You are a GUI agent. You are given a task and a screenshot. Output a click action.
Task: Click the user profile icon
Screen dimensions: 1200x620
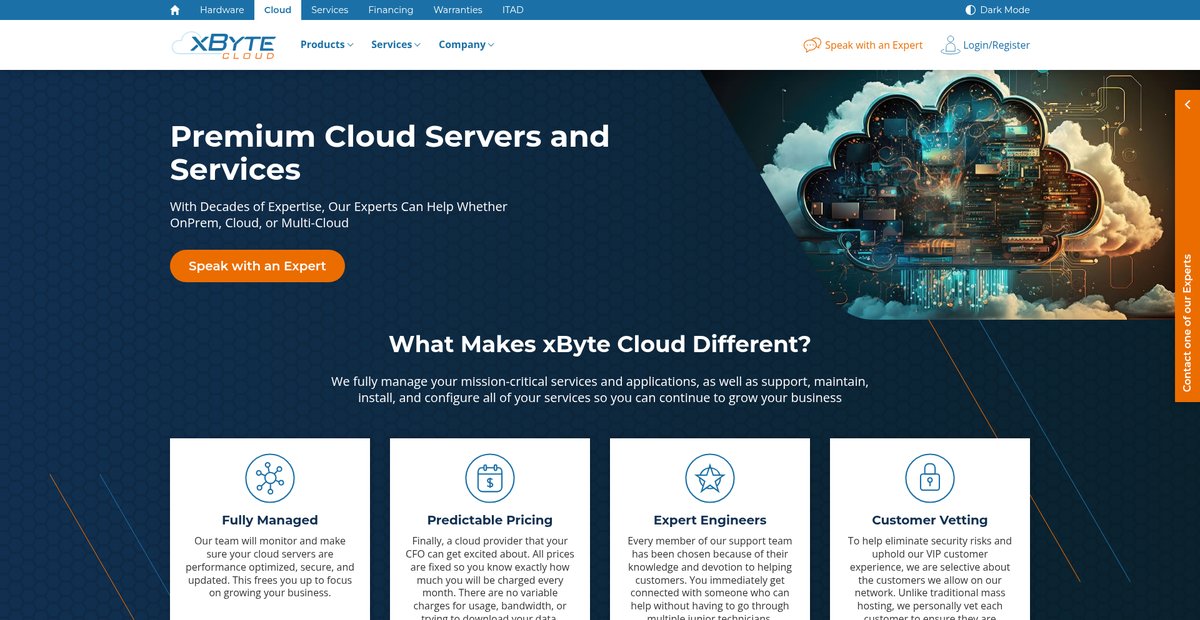tap(950, 45)
